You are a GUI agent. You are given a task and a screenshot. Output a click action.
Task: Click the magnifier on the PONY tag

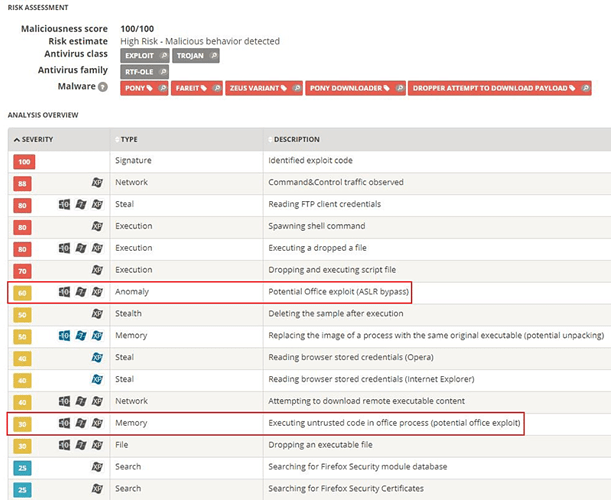click(x=163, y=88)
